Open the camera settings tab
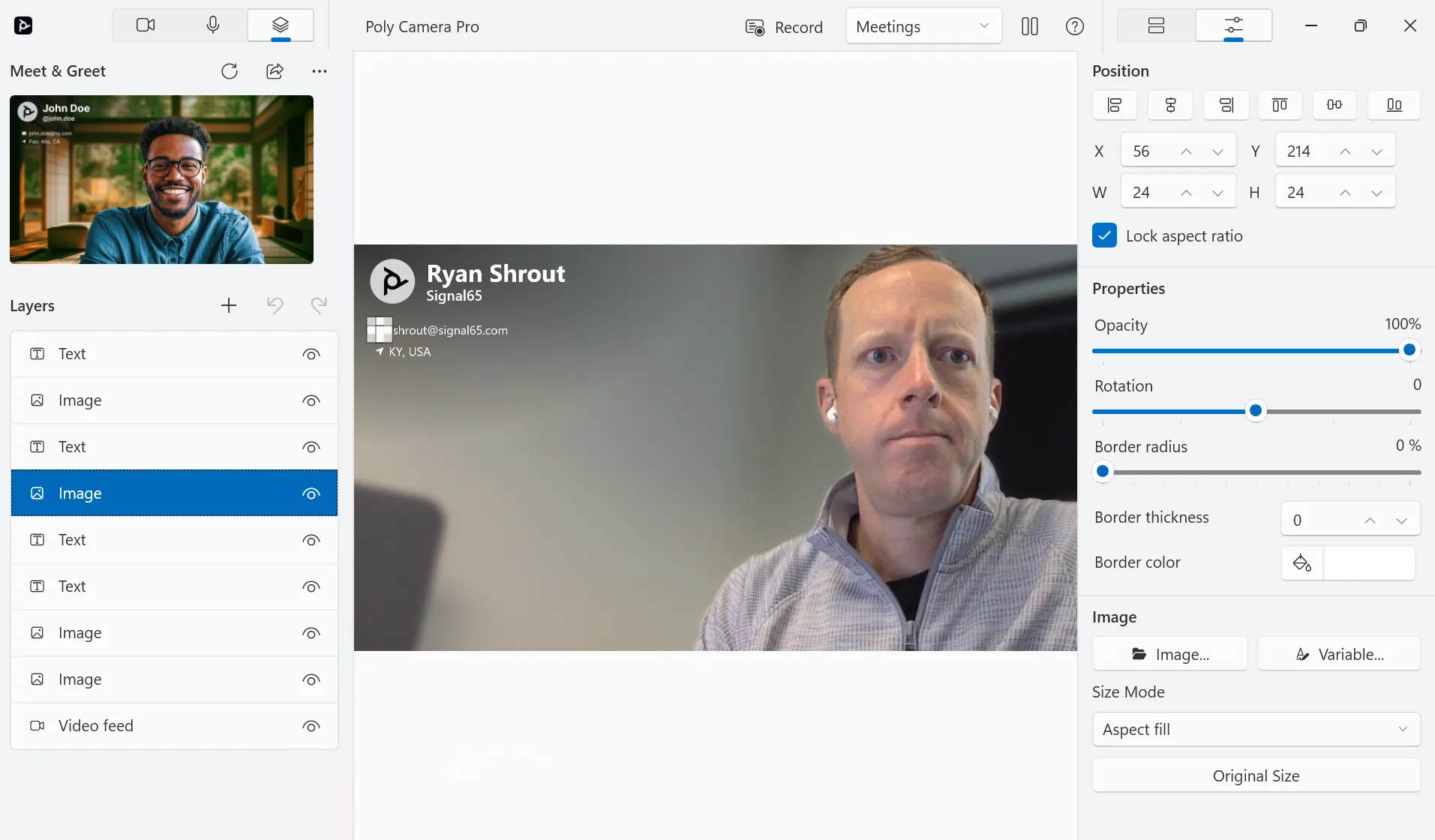This screenshot has height=840, width=1435. click(146, 25)
